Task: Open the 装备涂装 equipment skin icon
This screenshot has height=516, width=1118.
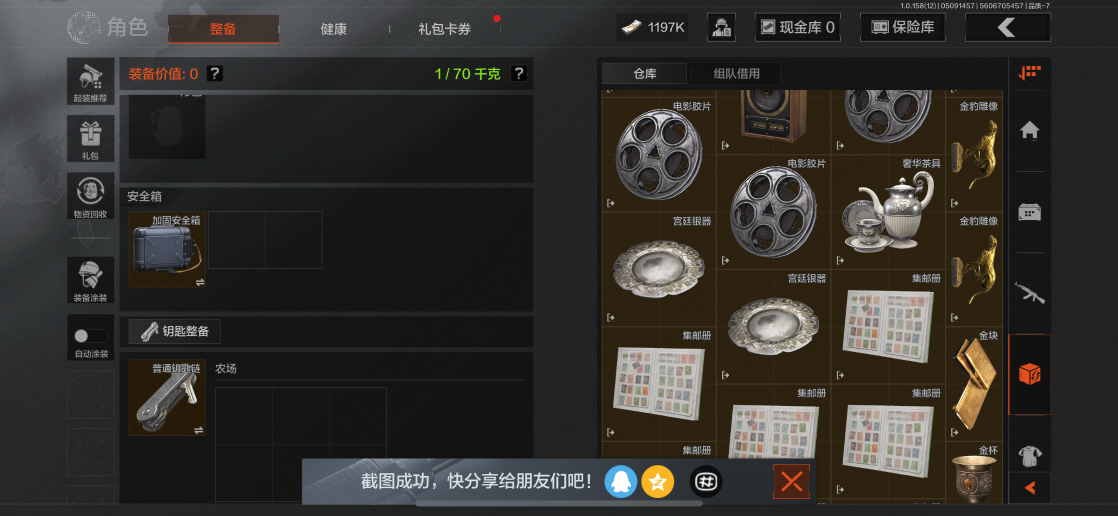Action: click(x=91, y=279)
